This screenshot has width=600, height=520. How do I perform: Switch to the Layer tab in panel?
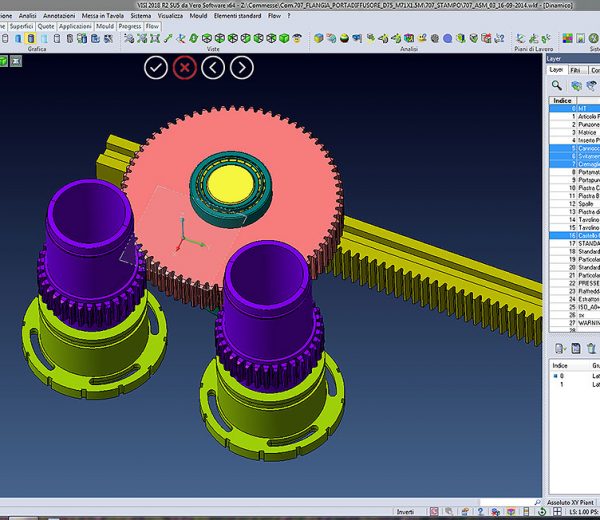556,70
